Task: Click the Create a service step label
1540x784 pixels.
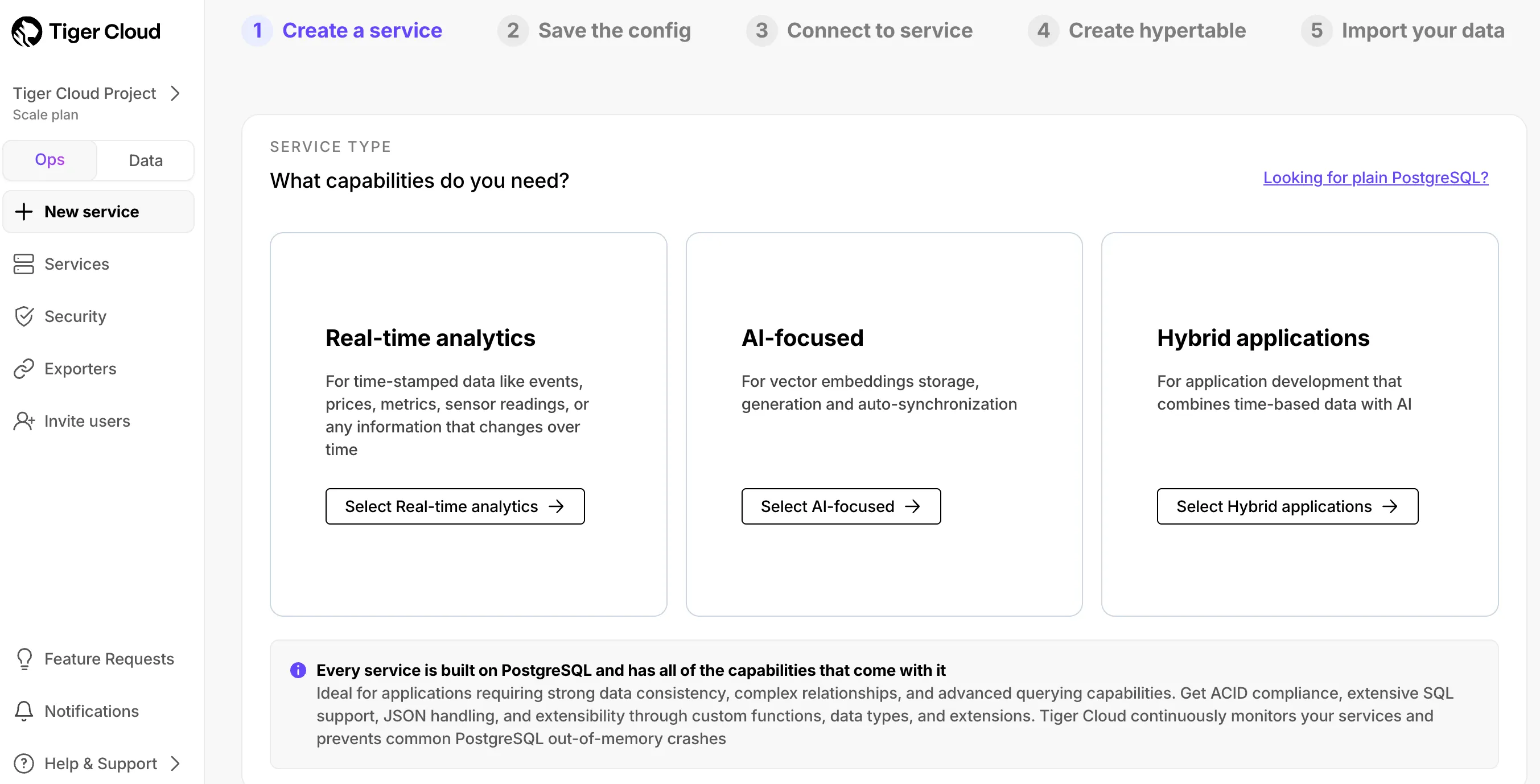Action: tap(363, 31)
